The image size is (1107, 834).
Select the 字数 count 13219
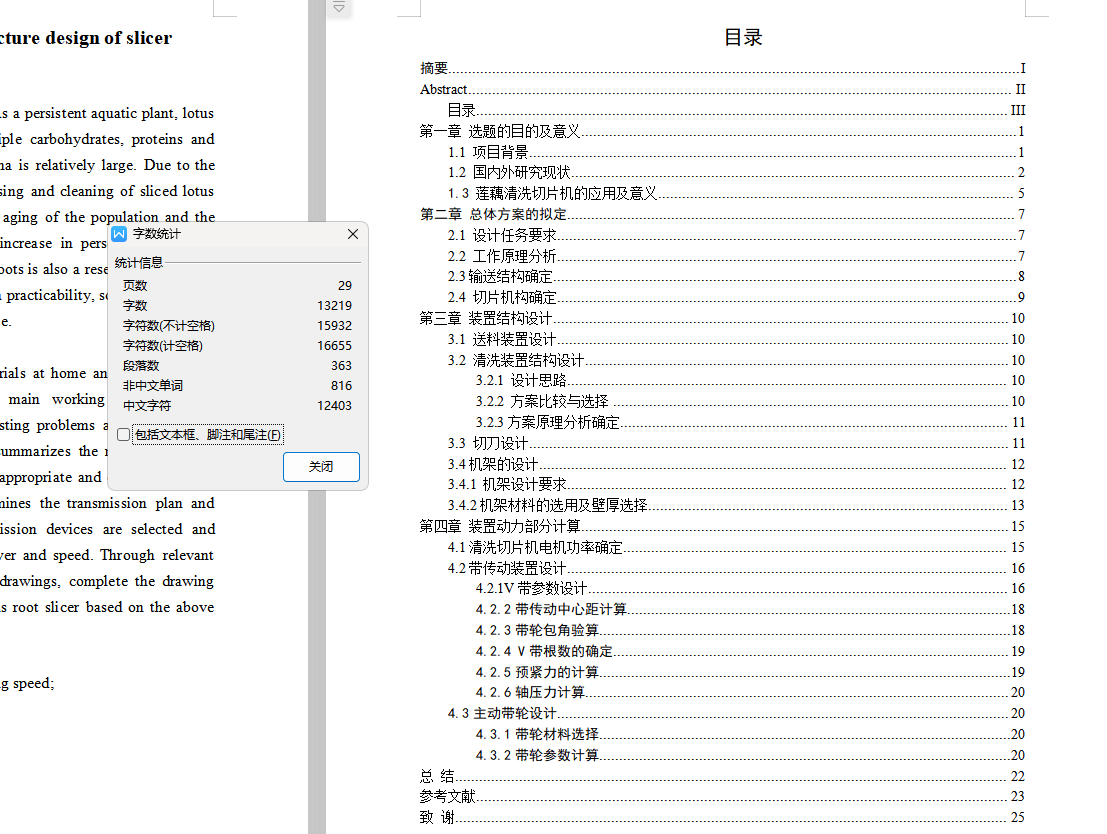[335, 306]
